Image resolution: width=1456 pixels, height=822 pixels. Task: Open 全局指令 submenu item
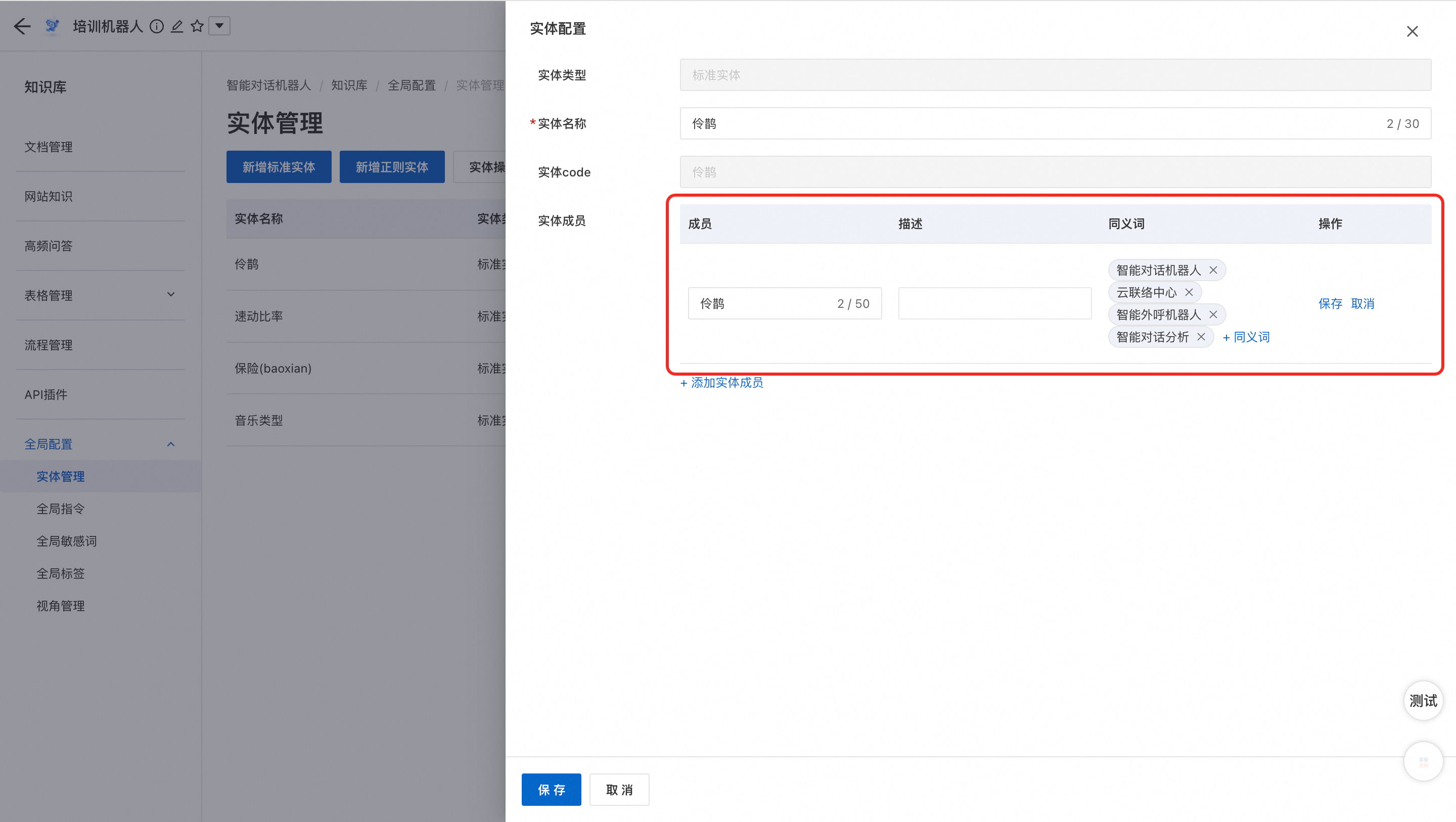[x=61, y=509]
